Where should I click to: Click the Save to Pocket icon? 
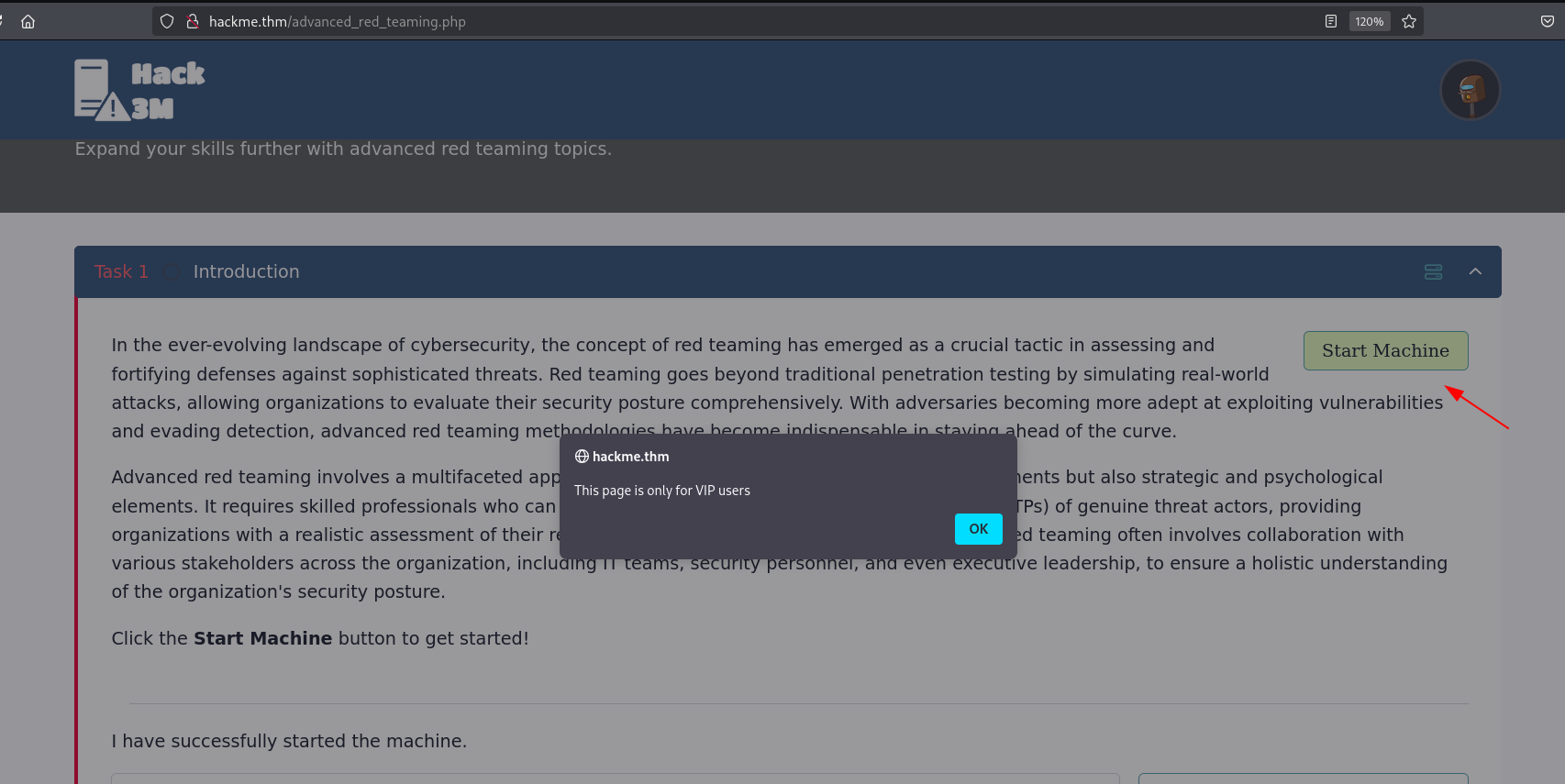(x=1548, y=22)
